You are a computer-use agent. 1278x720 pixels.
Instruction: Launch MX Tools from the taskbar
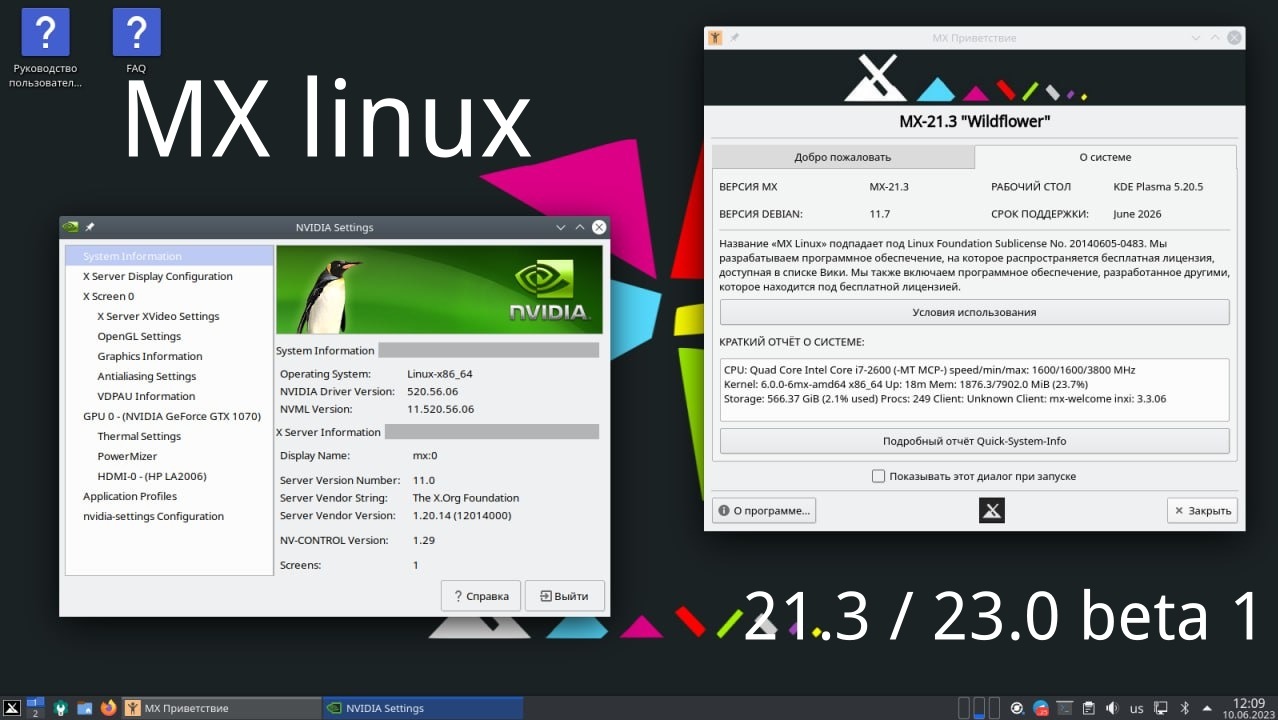point(62,708)
